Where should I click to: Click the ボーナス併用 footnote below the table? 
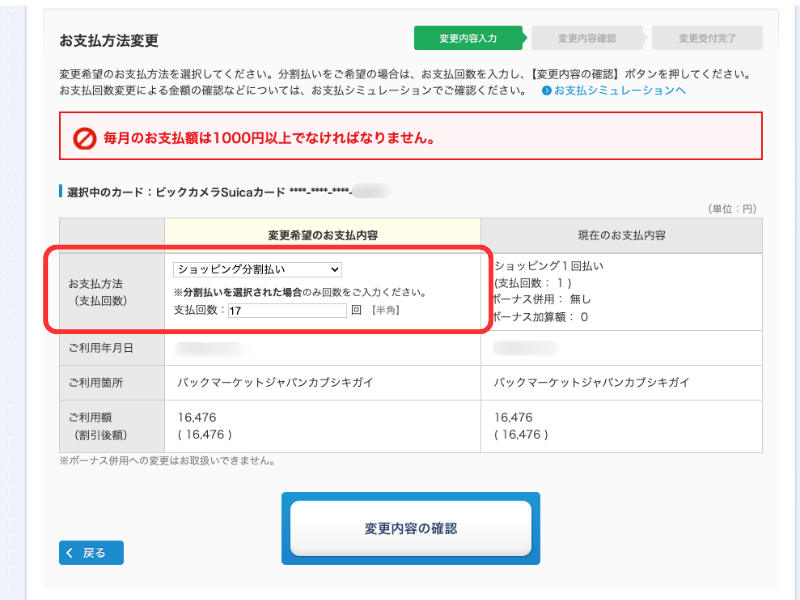click(167, 461)
